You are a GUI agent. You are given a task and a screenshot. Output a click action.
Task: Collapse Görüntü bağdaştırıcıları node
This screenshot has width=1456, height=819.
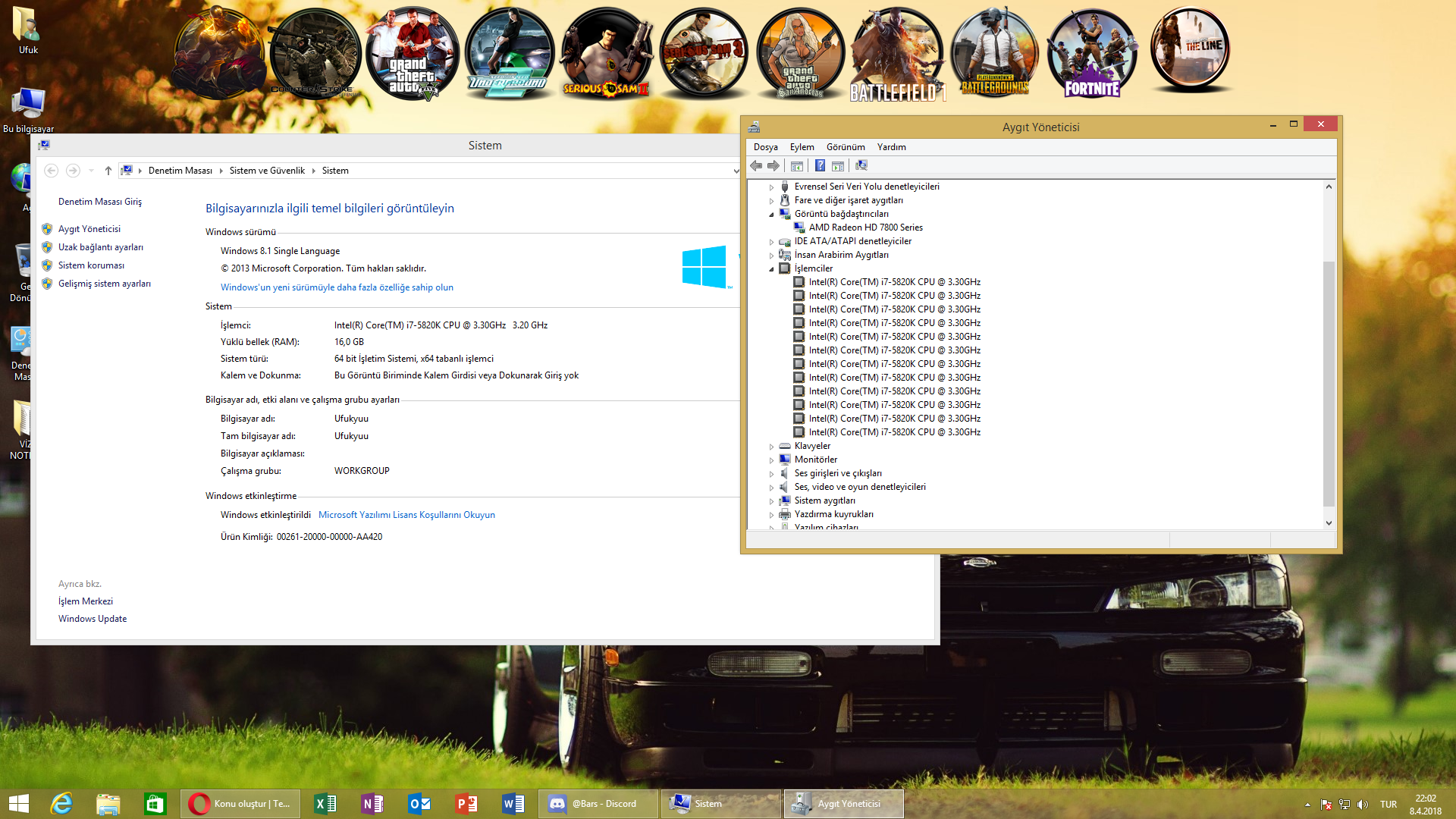(771, 214)
